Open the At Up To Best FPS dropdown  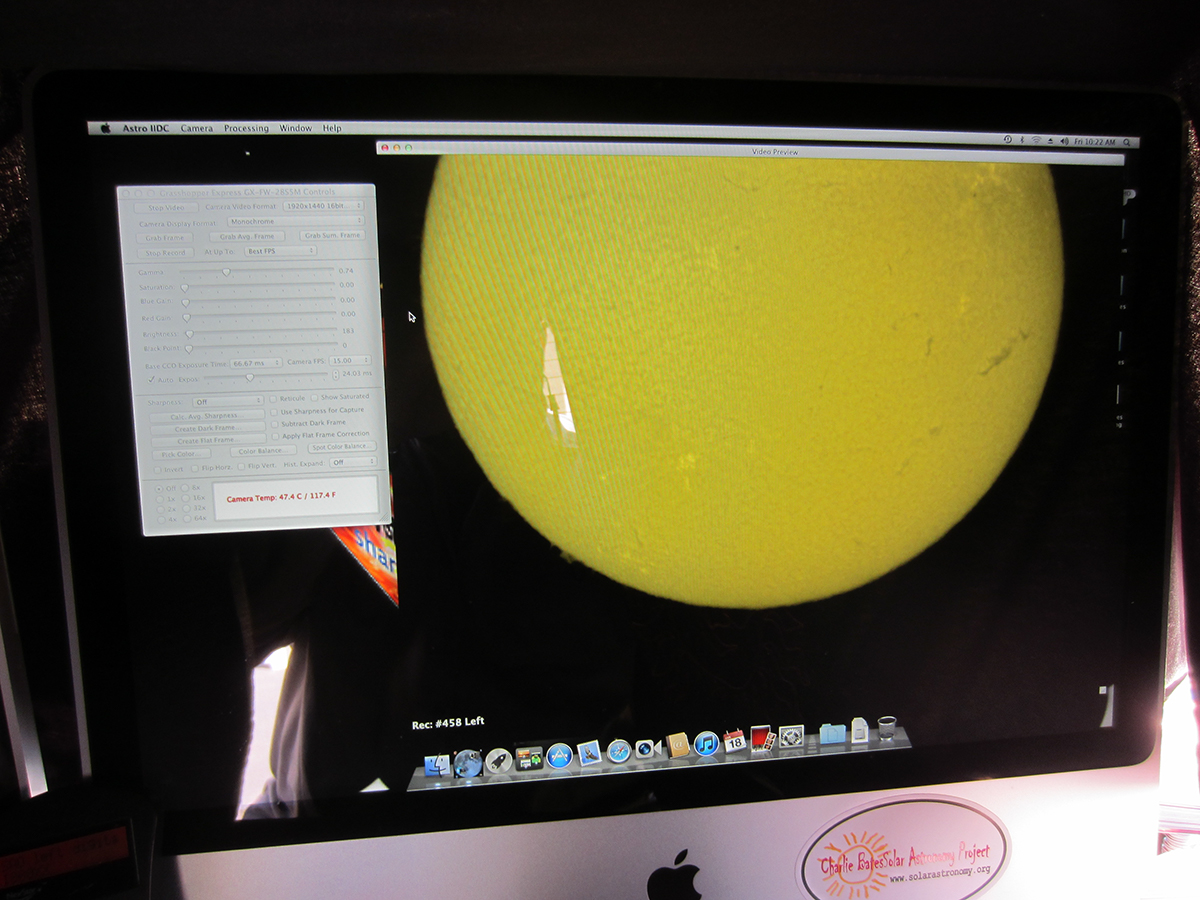pos(280,251)
